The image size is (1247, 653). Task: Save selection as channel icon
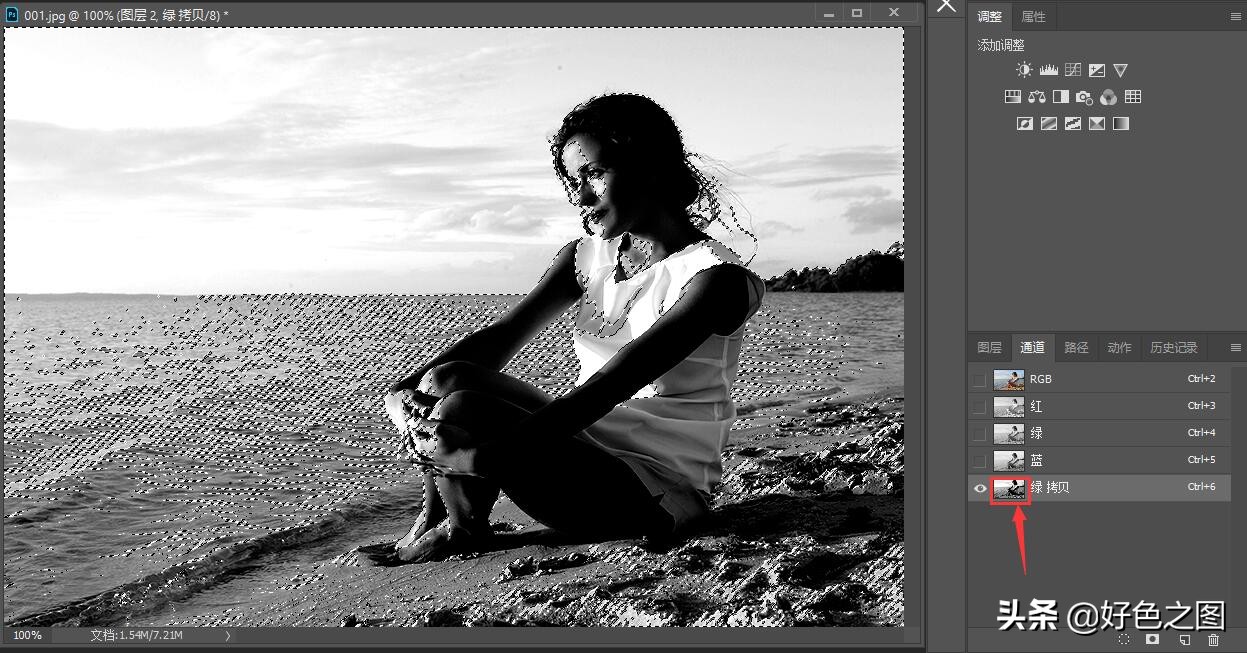pyautogui.click(x=1152, y=639)
